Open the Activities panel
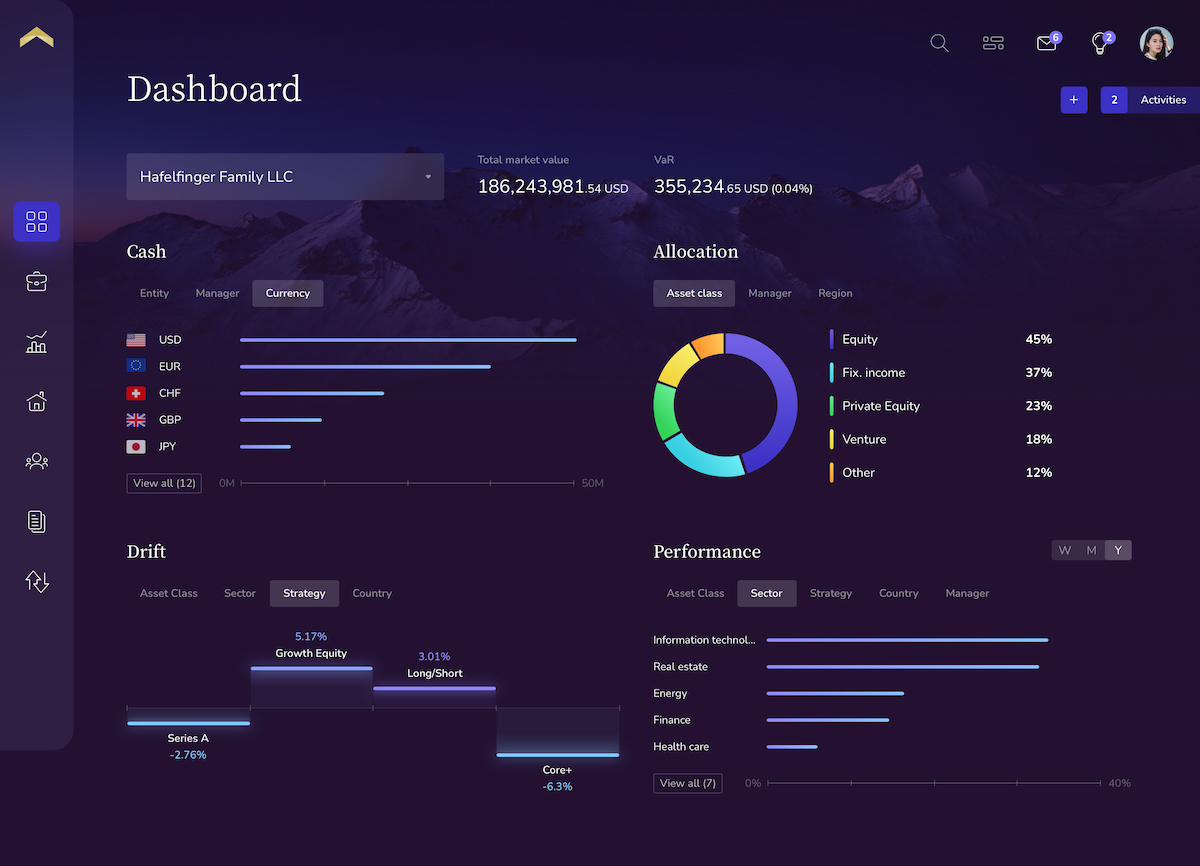This screenshot has height=866, width=1200. pos(1162,100)
